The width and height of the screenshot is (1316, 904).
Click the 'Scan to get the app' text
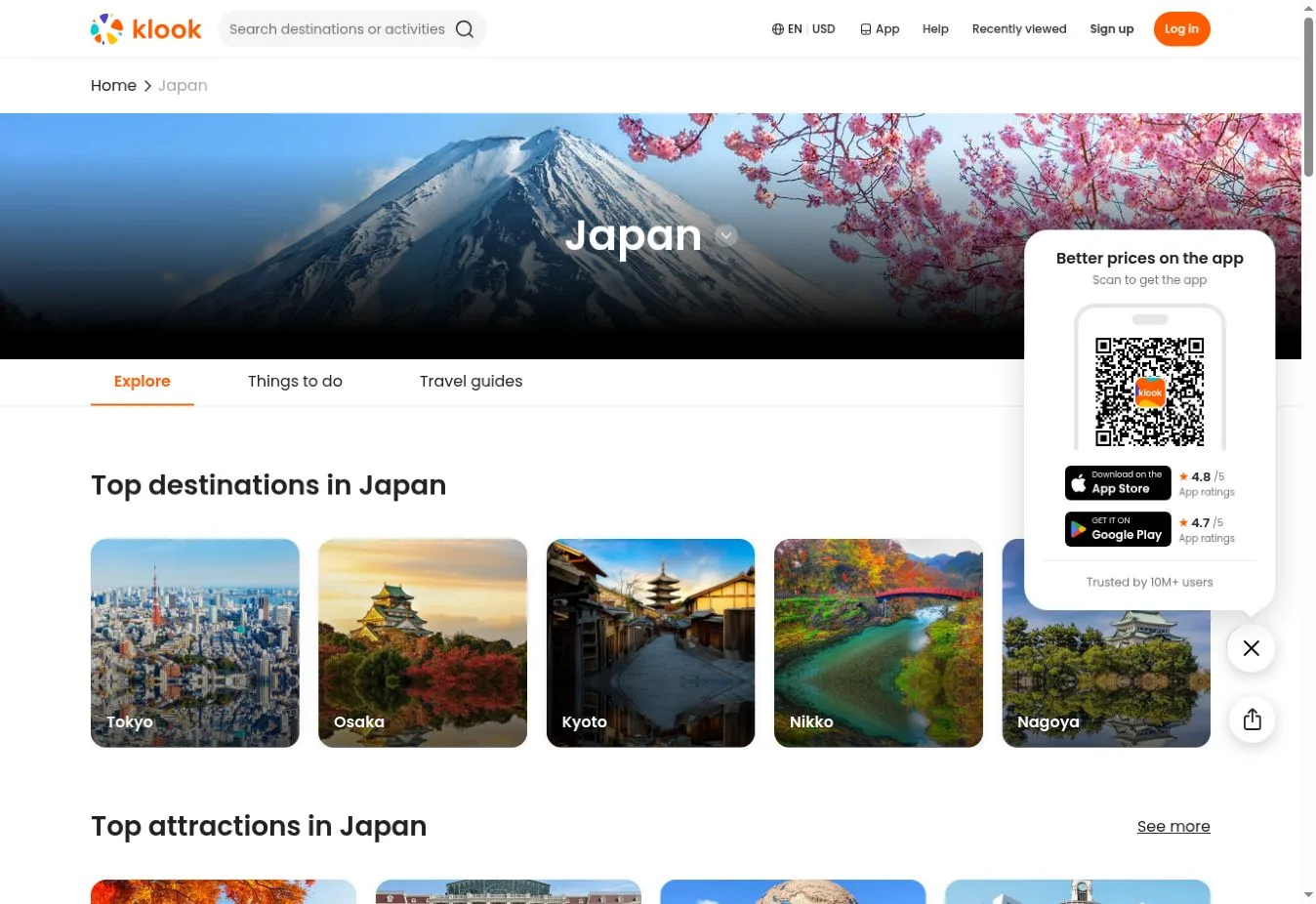coord(1150,280)
